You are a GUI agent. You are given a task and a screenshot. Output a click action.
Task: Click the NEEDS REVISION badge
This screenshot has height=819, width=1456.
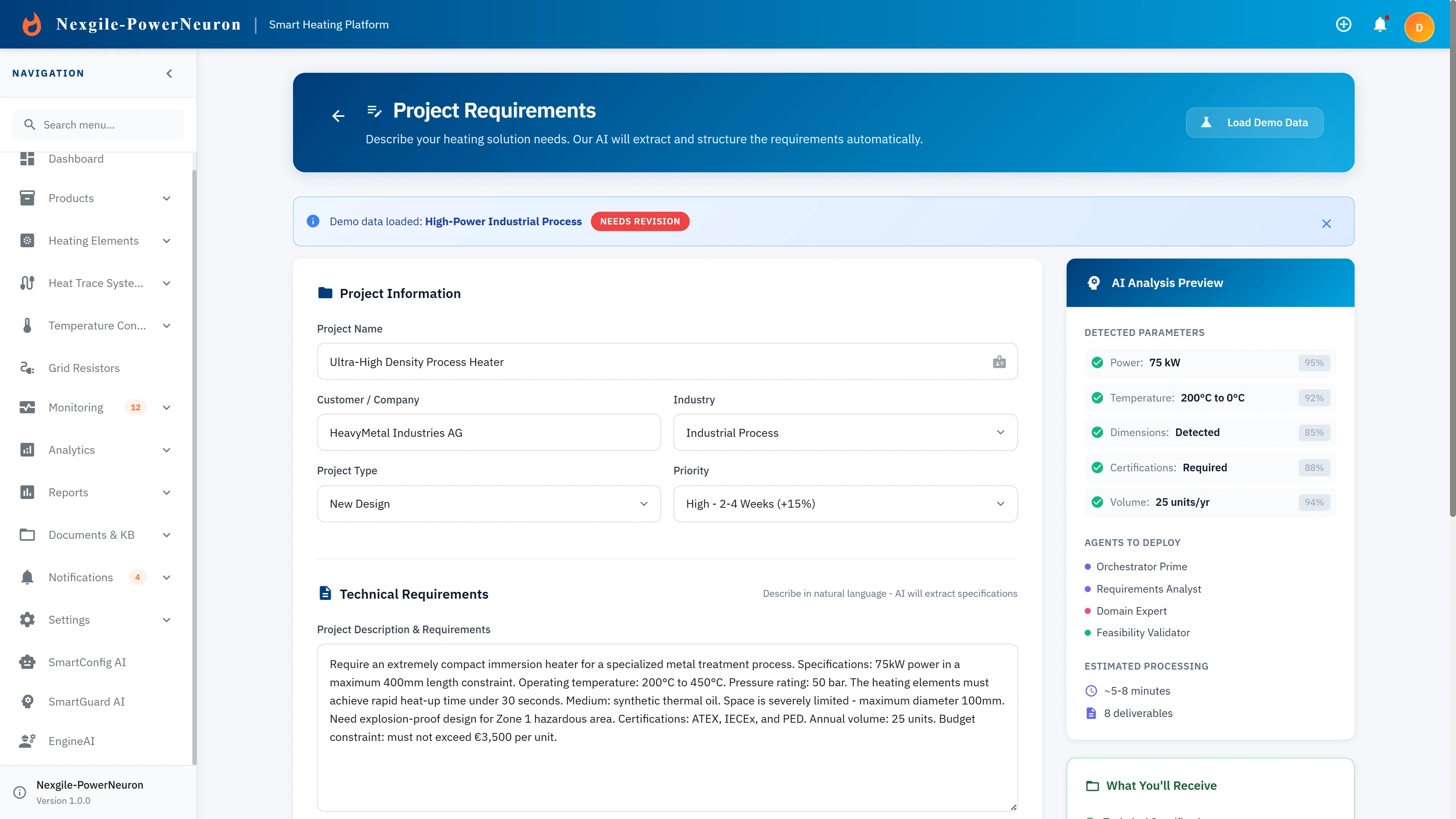(639, 221)
